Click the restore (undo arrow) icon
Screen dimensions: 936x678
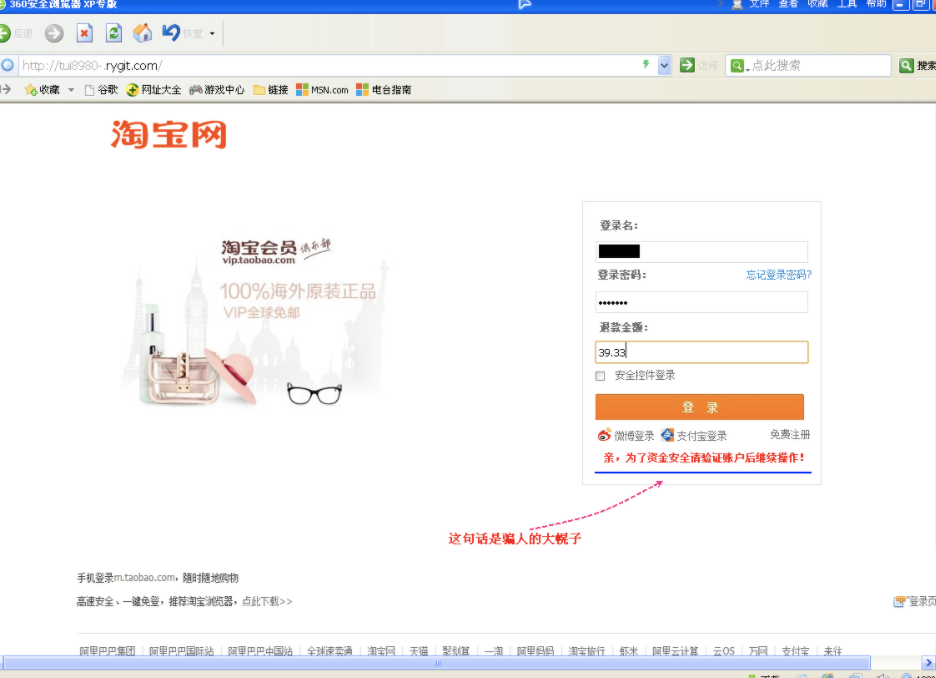(x=171, y=33)
